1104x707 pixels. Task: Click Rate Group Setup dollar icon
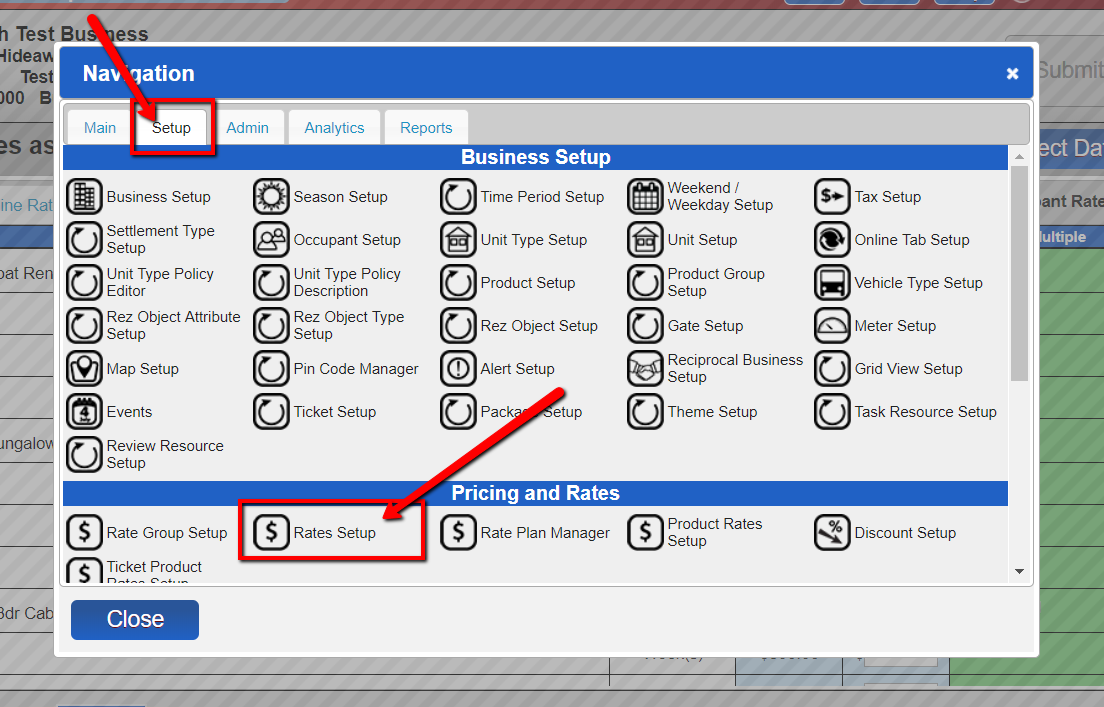(84, 532)
